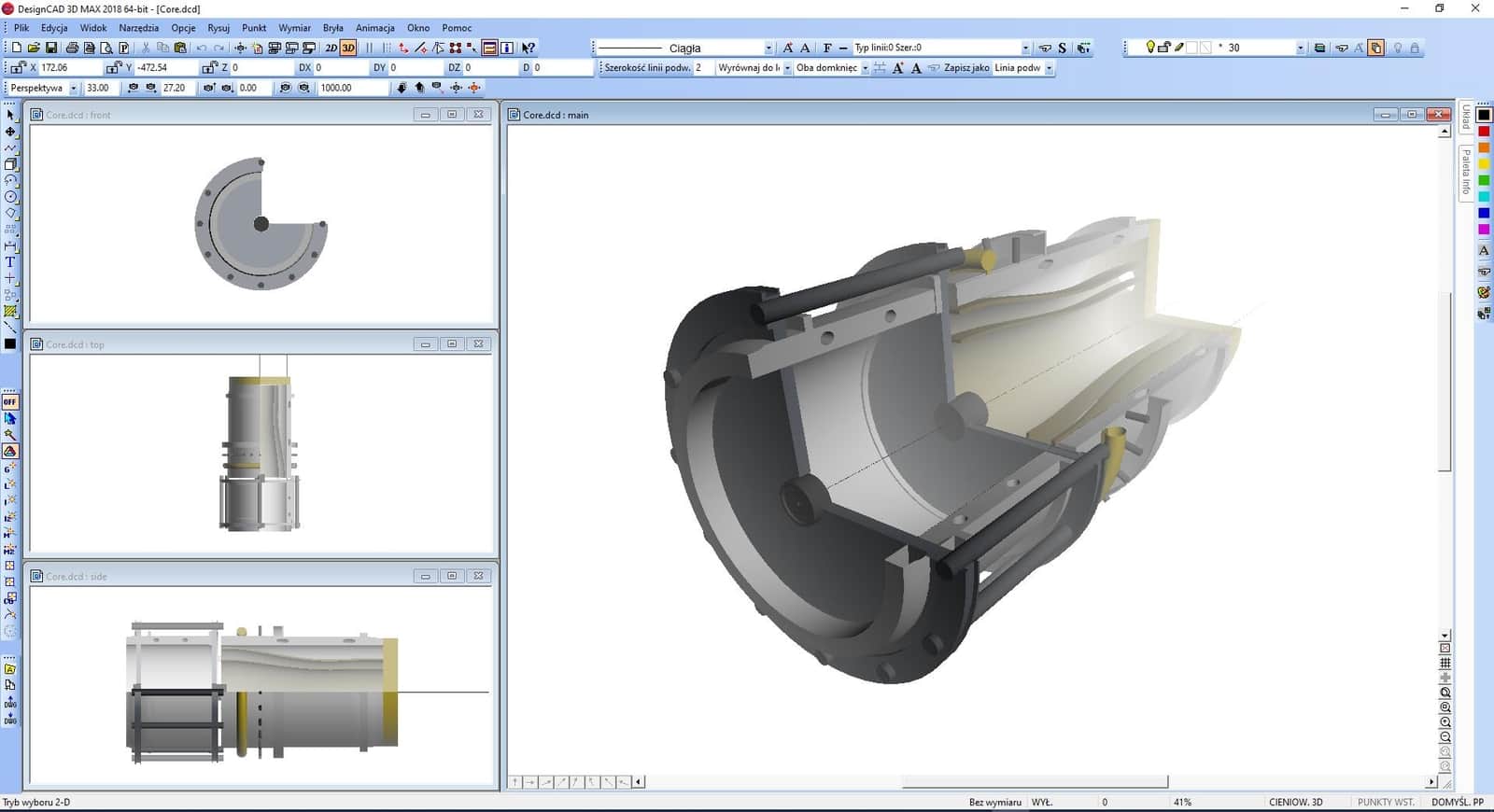
Task: Toggle the snap OFF button
Action: pos(10,401)
